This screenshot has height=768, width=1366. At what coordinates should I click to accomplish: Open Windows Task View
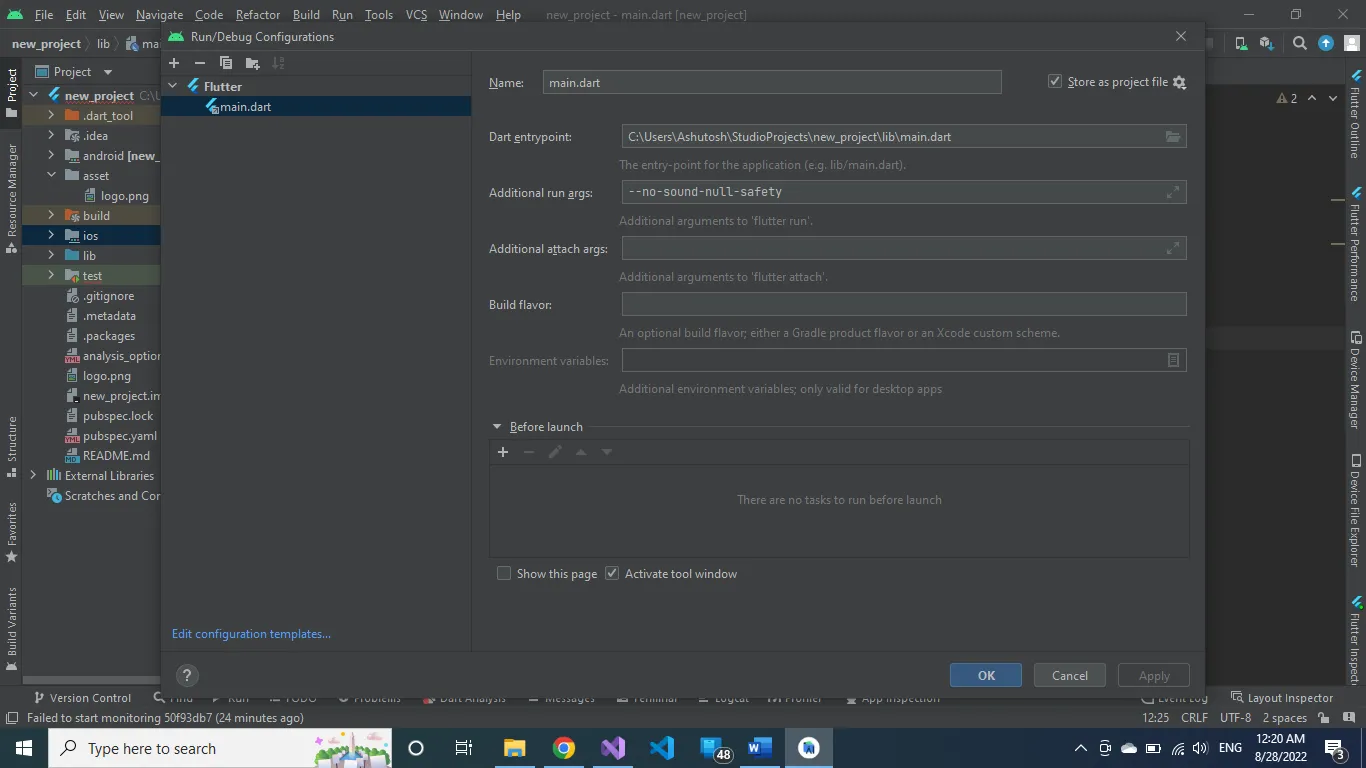click(464, 748)
